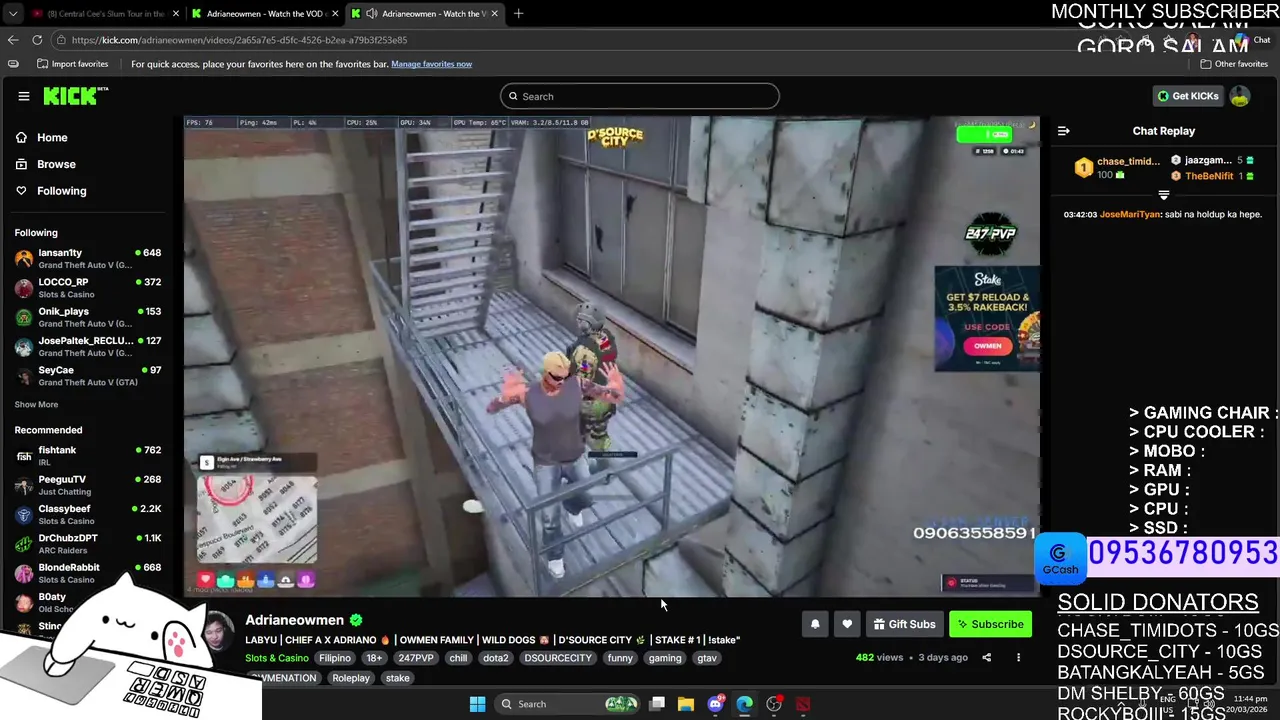This screenshot has height=720, width=1280.
Task: Click the Slots & Casino category link
Action: coord(277,658)
